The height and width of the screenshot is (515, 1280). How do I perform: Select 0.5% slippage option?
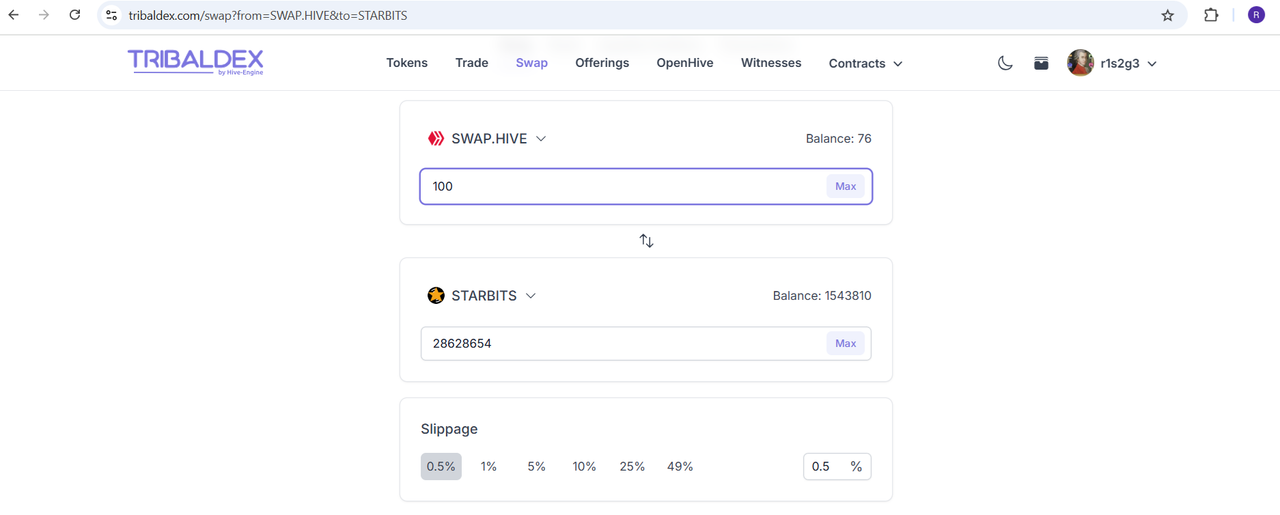click(441, 466)
